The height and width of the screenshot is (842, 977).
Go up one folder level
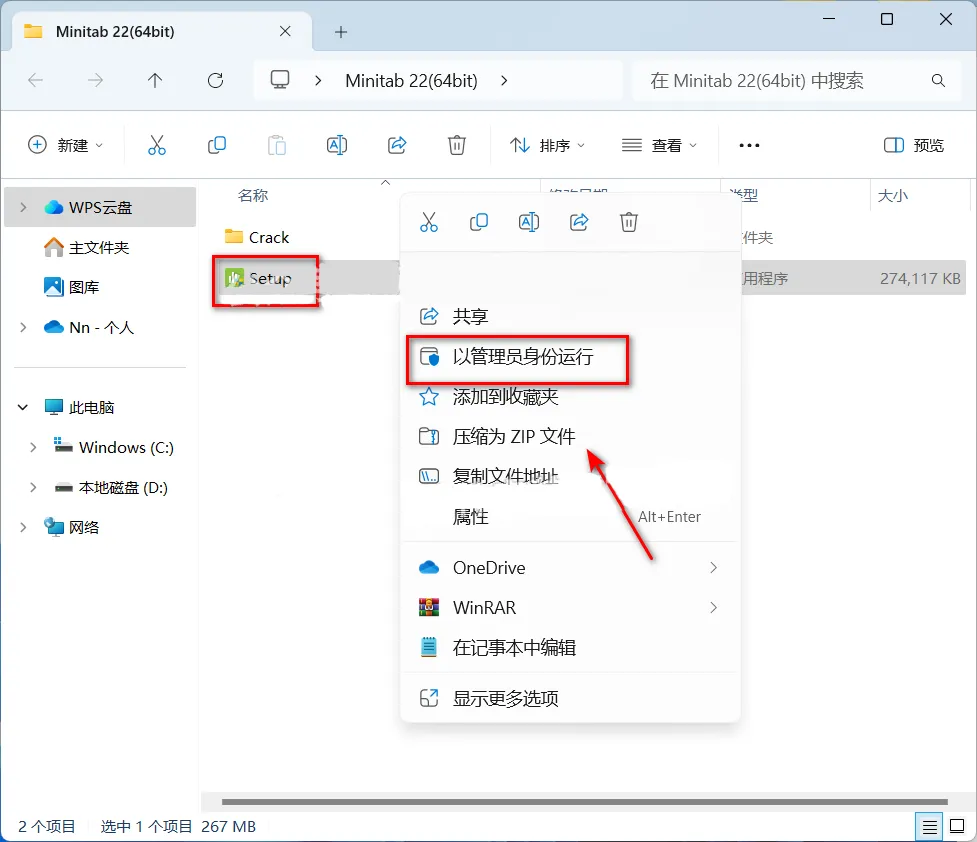click(155, 80)
